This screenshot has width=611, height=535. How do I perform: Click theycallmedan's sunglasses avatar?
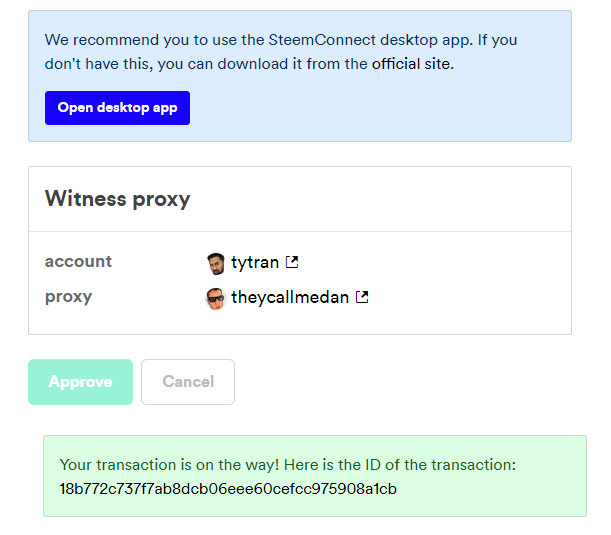pyautogui.click(x=216, y=298)
